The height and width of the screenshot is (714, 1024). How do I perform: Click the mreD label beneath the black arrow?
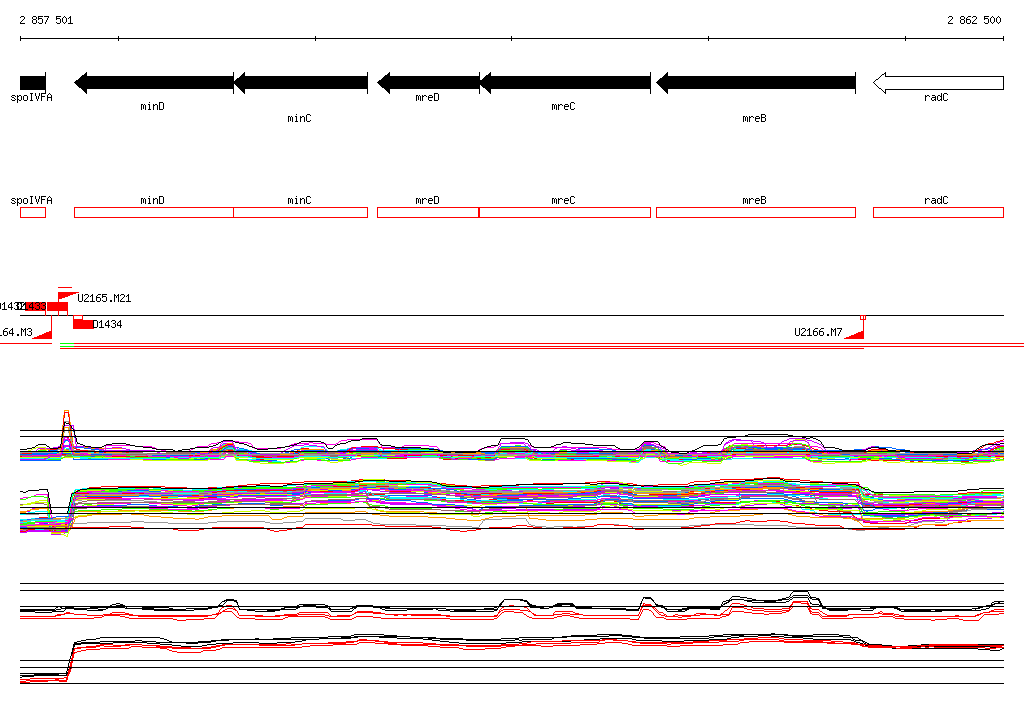pyautogui.click(x=427, y=97)
